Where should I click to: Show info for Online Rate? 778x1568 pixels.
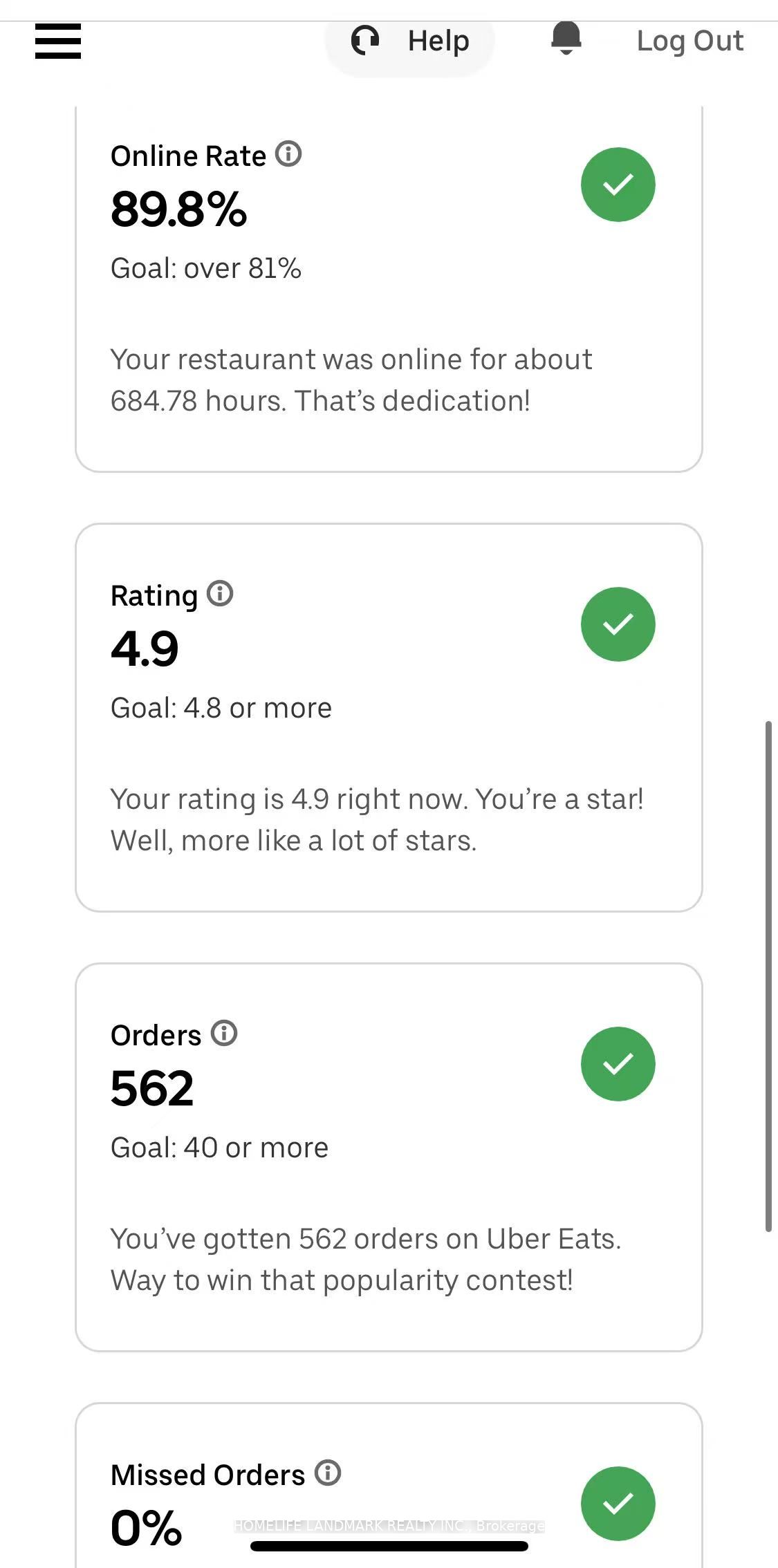(288, 153)
